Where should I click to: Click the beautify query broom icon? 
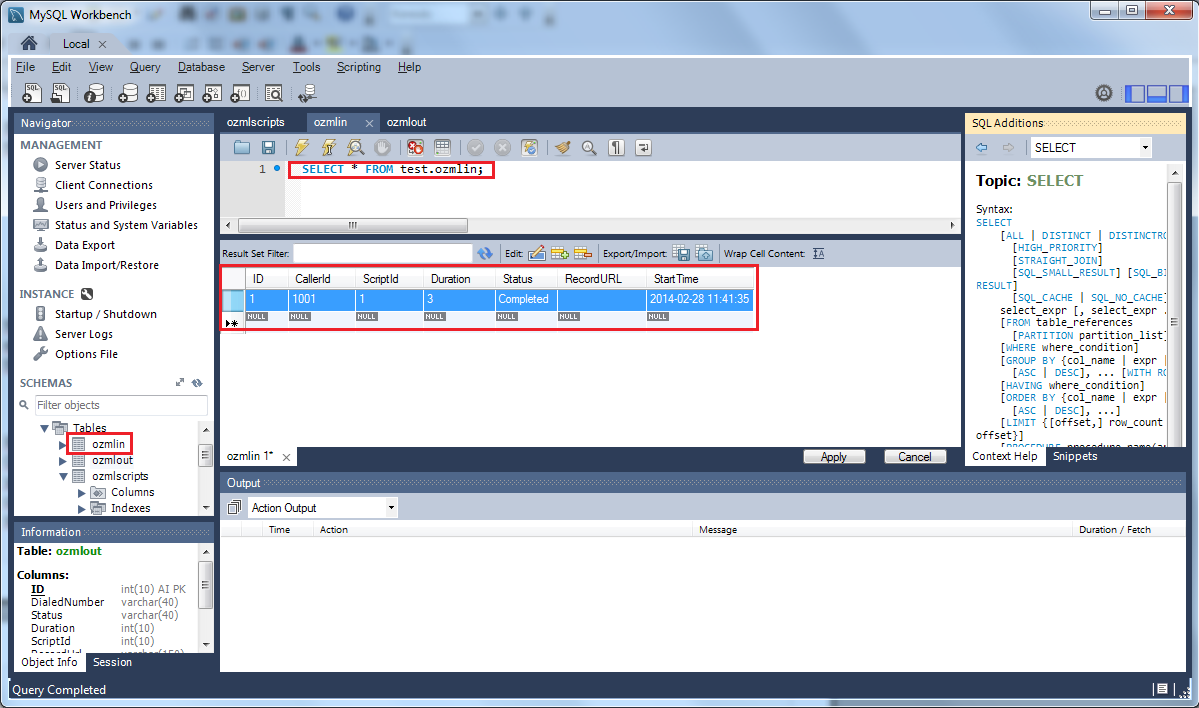[563, 148]
